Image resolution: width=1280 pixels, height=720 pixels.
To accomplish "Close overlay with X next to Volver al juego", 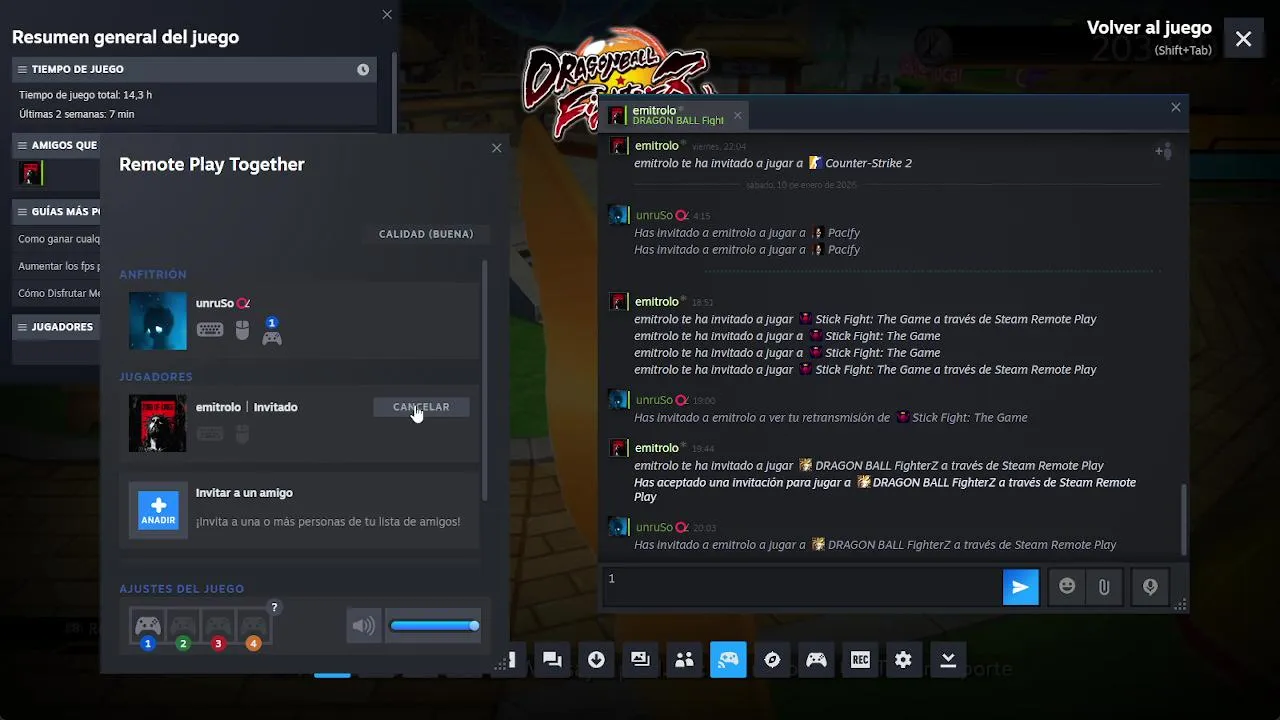I will (x=1243, y=39).
